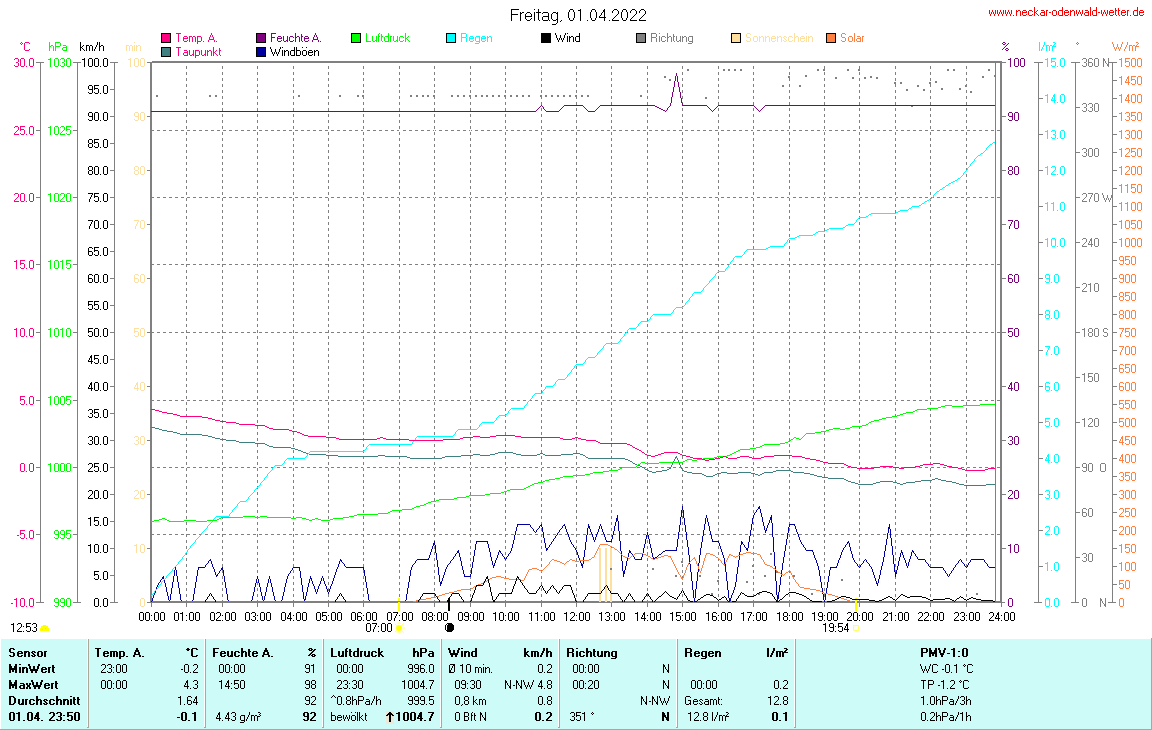
Task: Click the 'W/m²' axis unit label
Action: pos(1126,47)
